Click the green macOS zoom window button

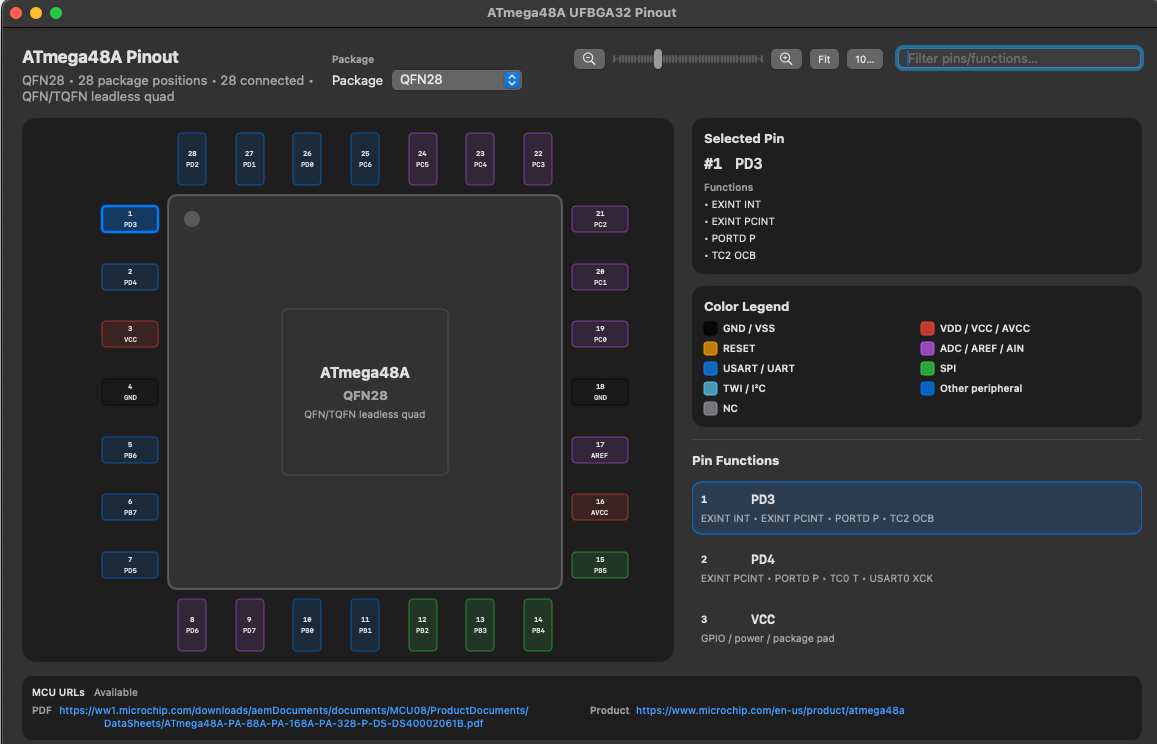coord(56,13)
